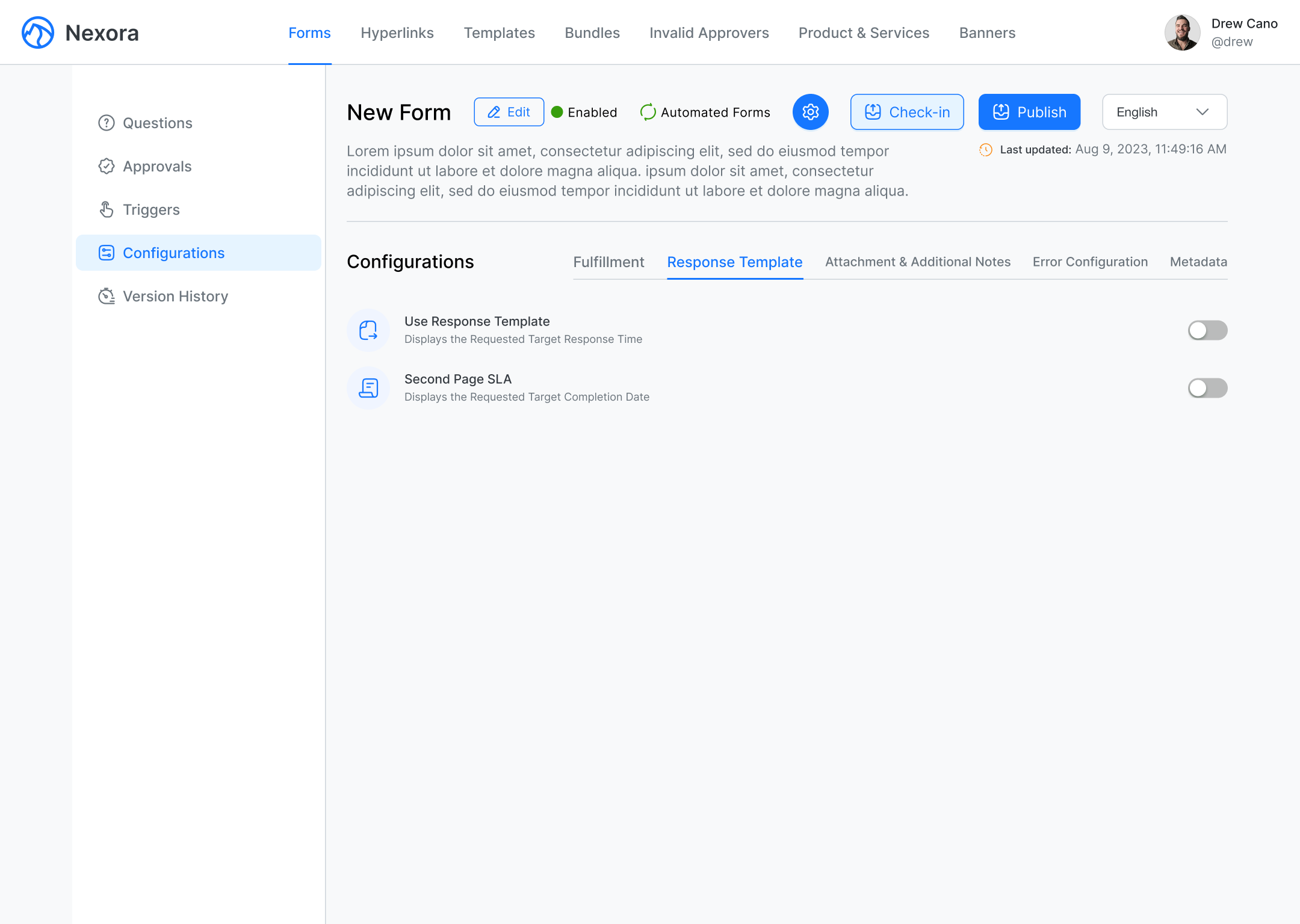Click the Version History clock icon
1300x924 pixels.
pos(107,296)
